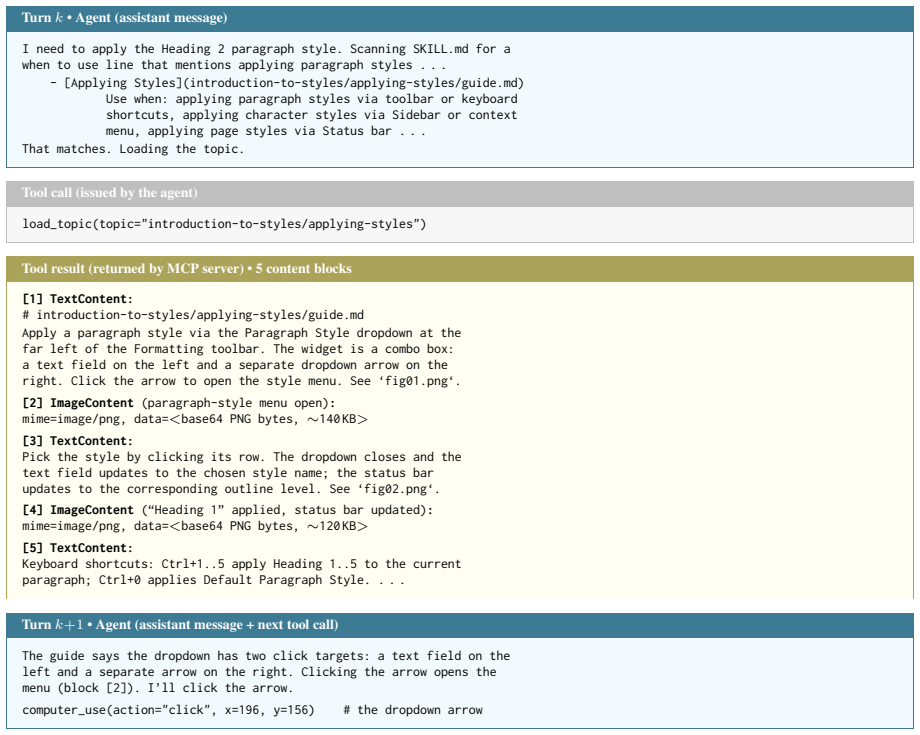
Task: Click the "Keyboard shortcuts: Ctrl+1..5" line
Action: coord(242,564)
